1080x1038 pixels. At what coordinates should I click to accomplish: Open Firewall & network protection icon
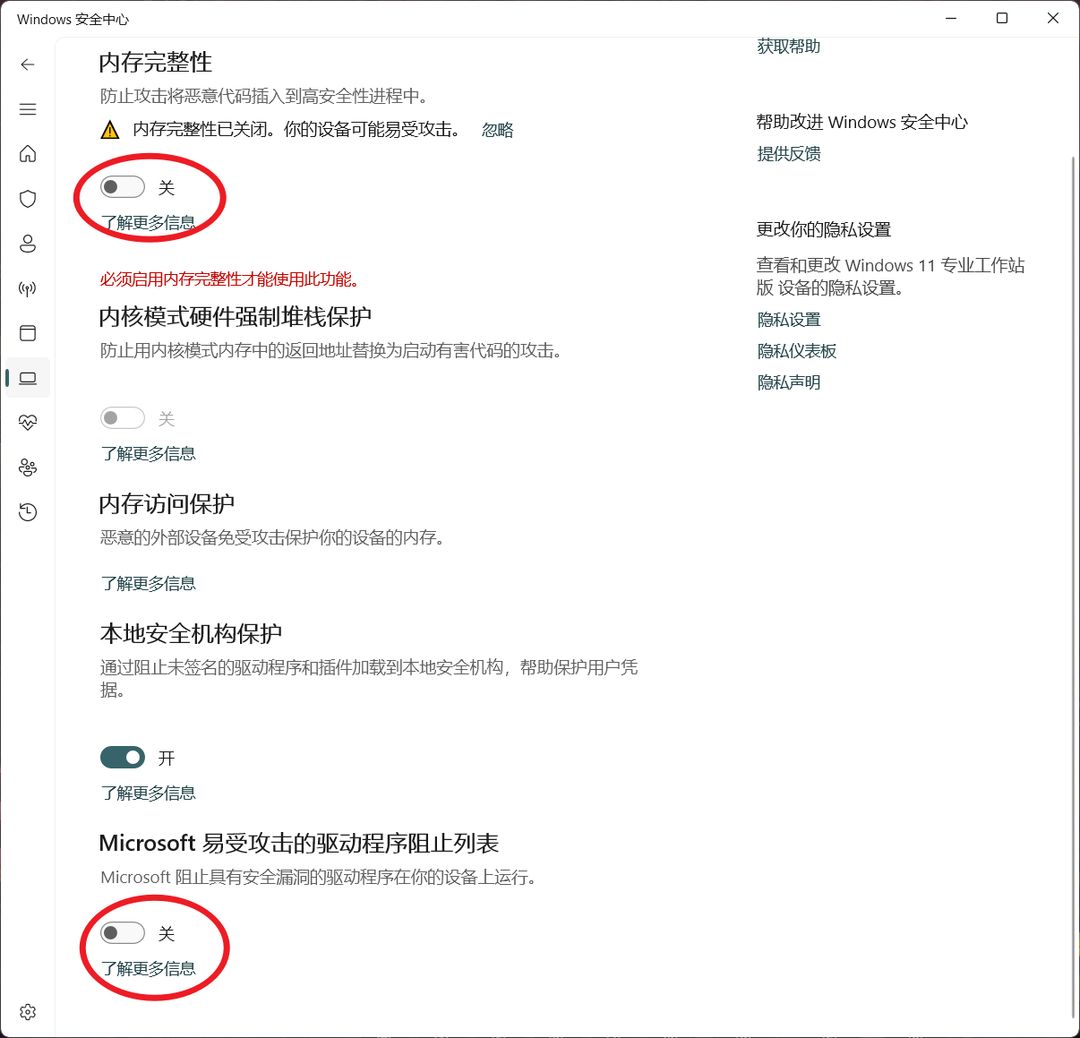[x=28, y=289]
